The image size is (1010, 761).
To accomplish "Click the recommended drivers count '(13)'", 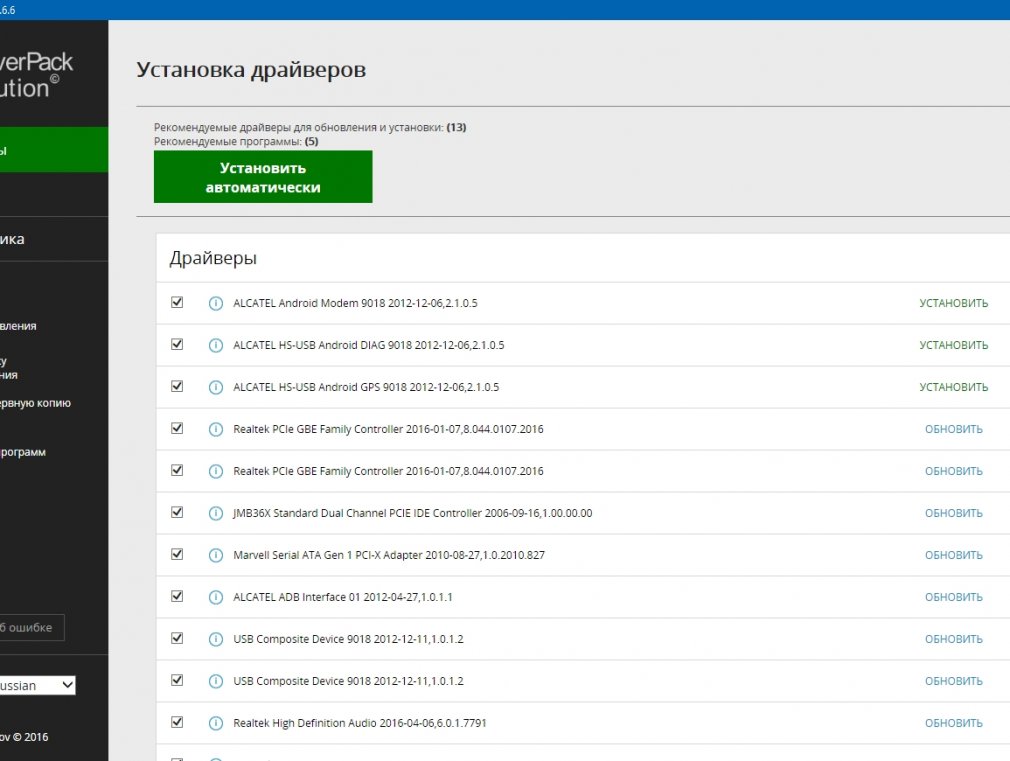I will (456, 128).
